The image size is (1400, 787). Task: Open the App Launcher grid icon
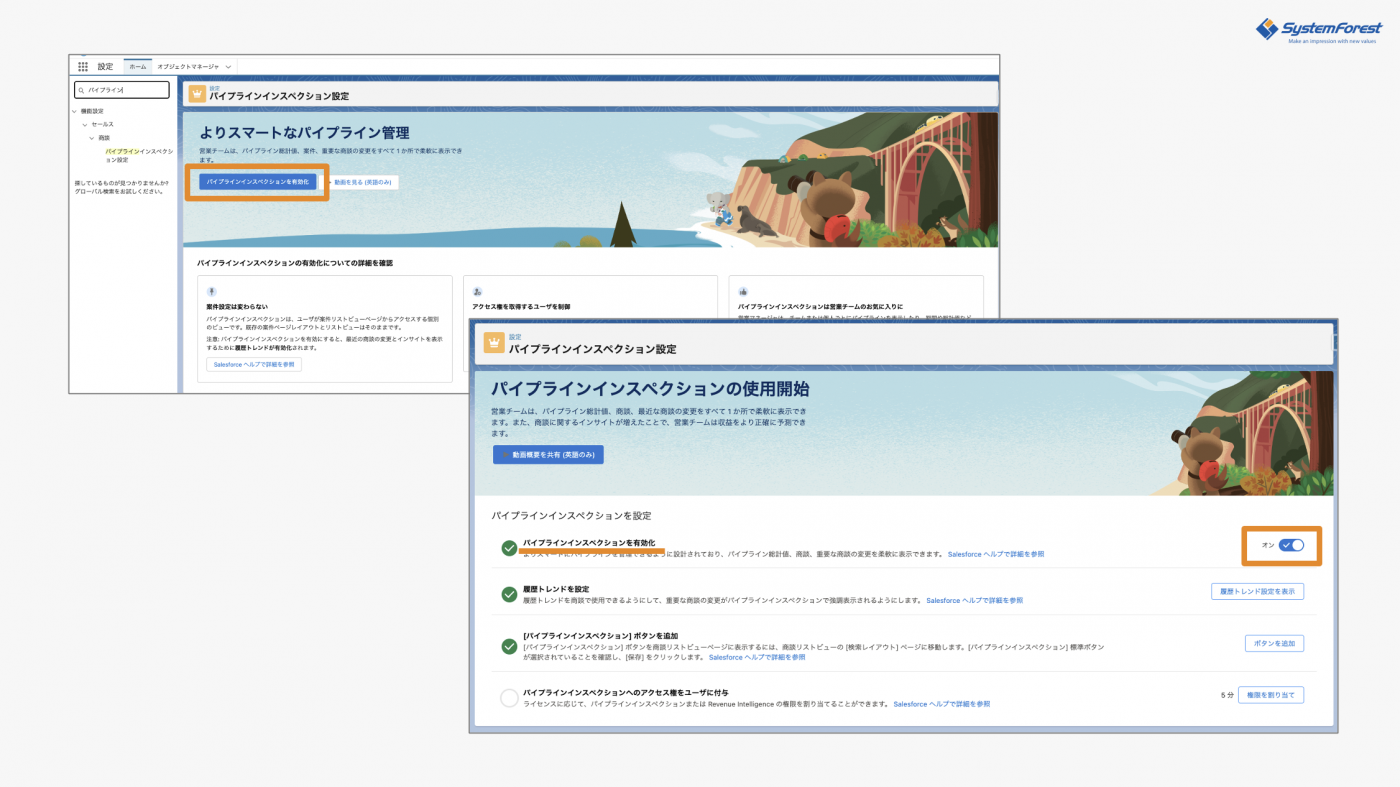tap(83, 67)
